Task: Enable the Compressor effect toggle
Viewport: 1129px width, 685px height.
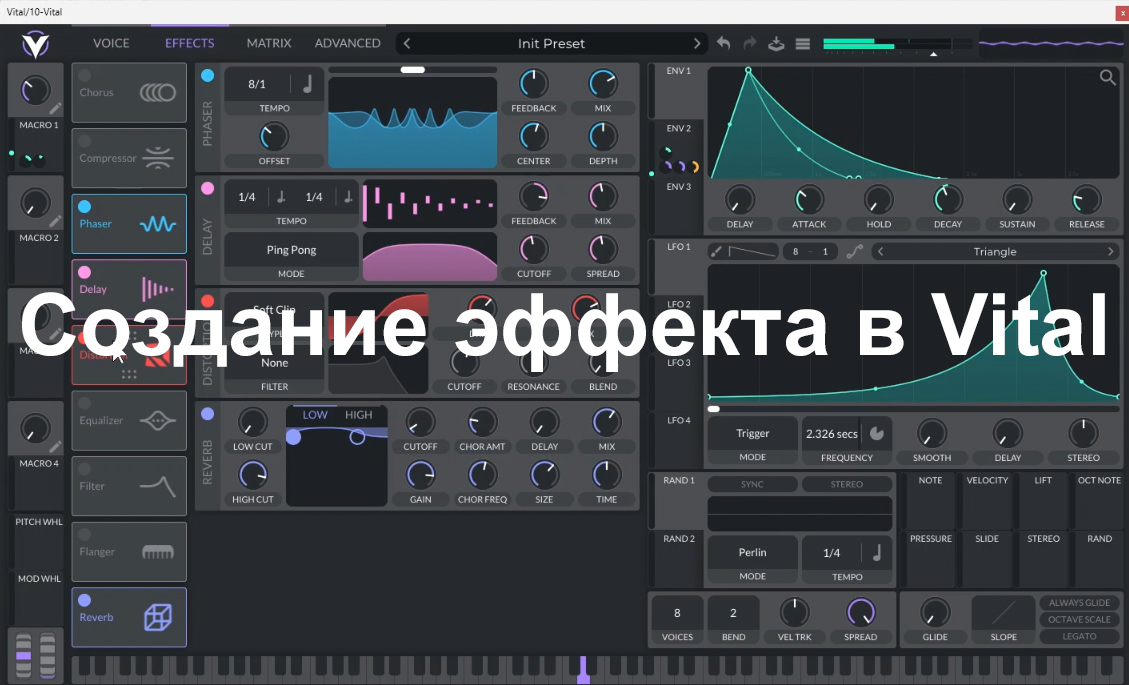Action: [84, 141]
